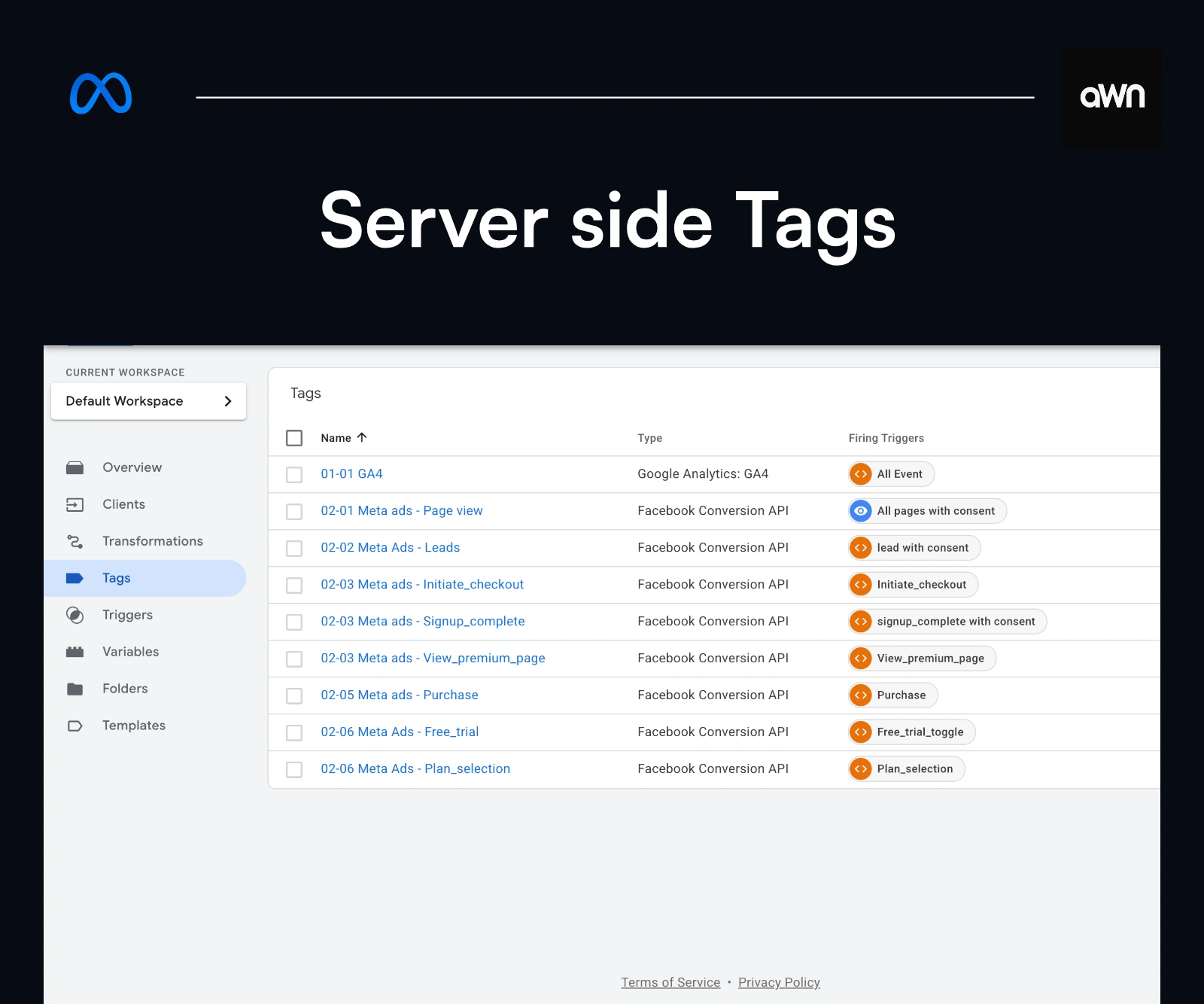Click orange icon on Free_trial_toggle trigger
Viewport: 1204px width, 1004px height.
[861, 732]
